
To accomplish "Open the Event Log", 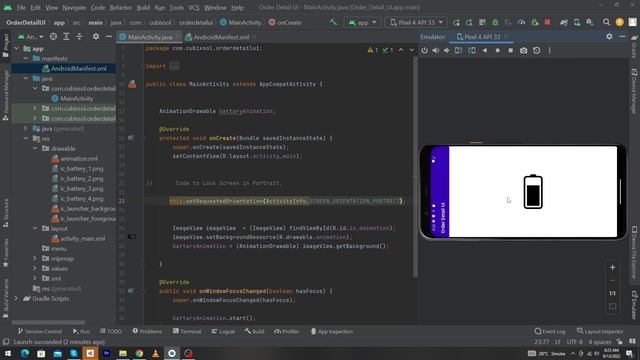I will [550, 331].
